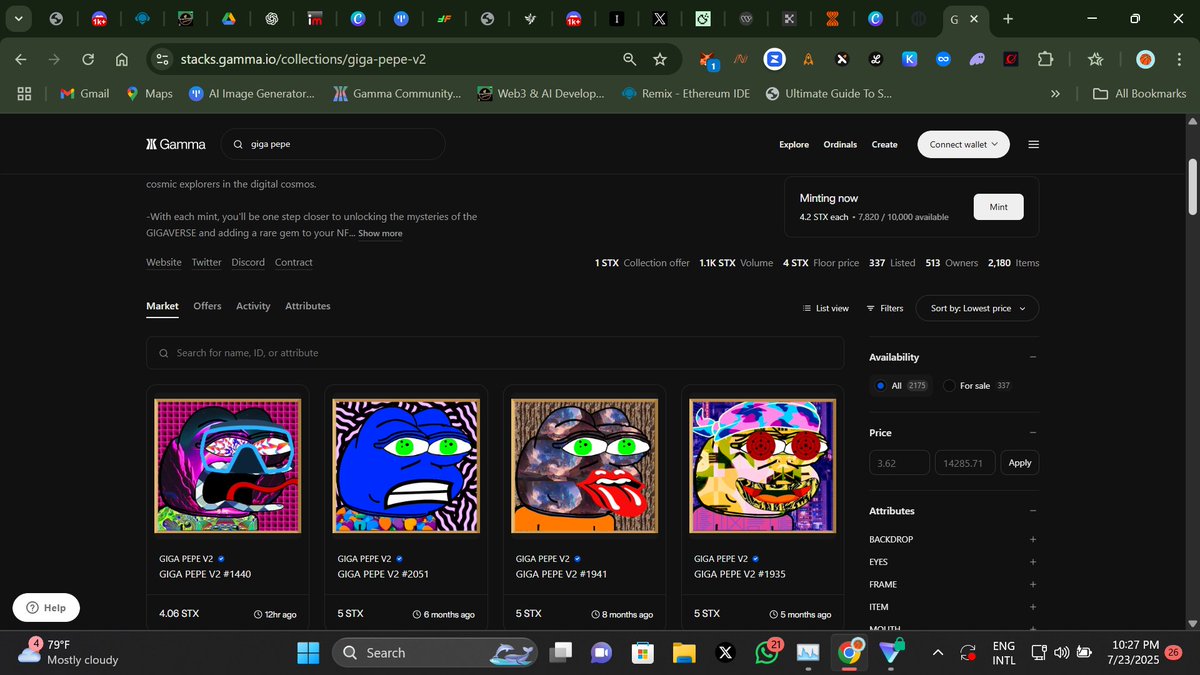
Task: Open a new browser tab with the plus icon
Action: tap(1007, 18)
